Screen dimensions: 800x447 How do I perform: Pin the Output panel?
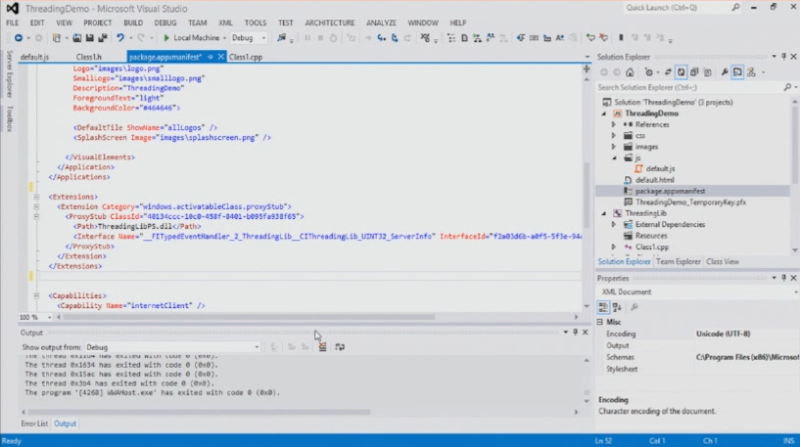(576, 332)
